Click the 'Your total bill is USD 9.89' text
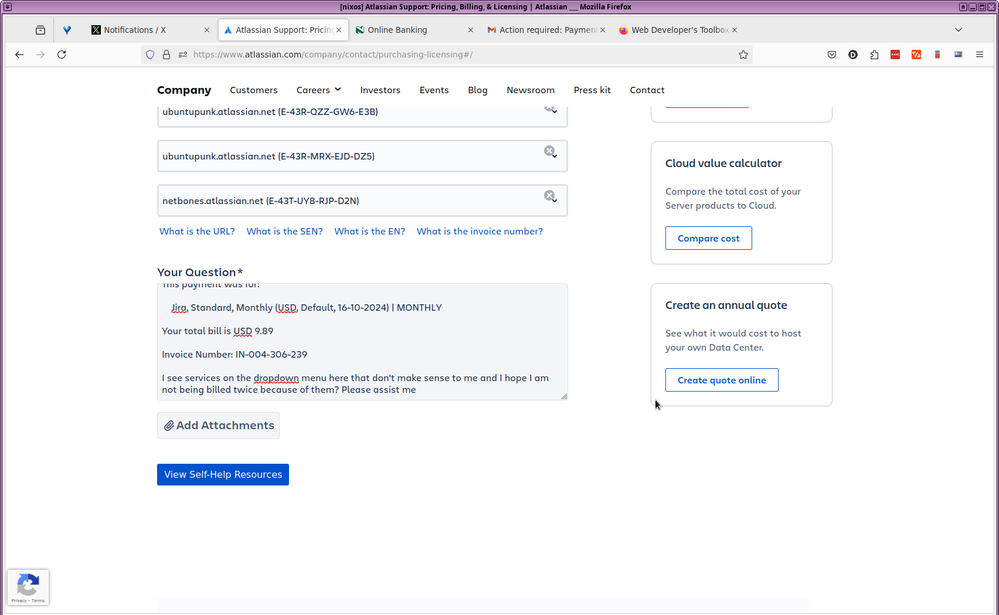Viewport: 999px width, 615px height. [217, 331]
